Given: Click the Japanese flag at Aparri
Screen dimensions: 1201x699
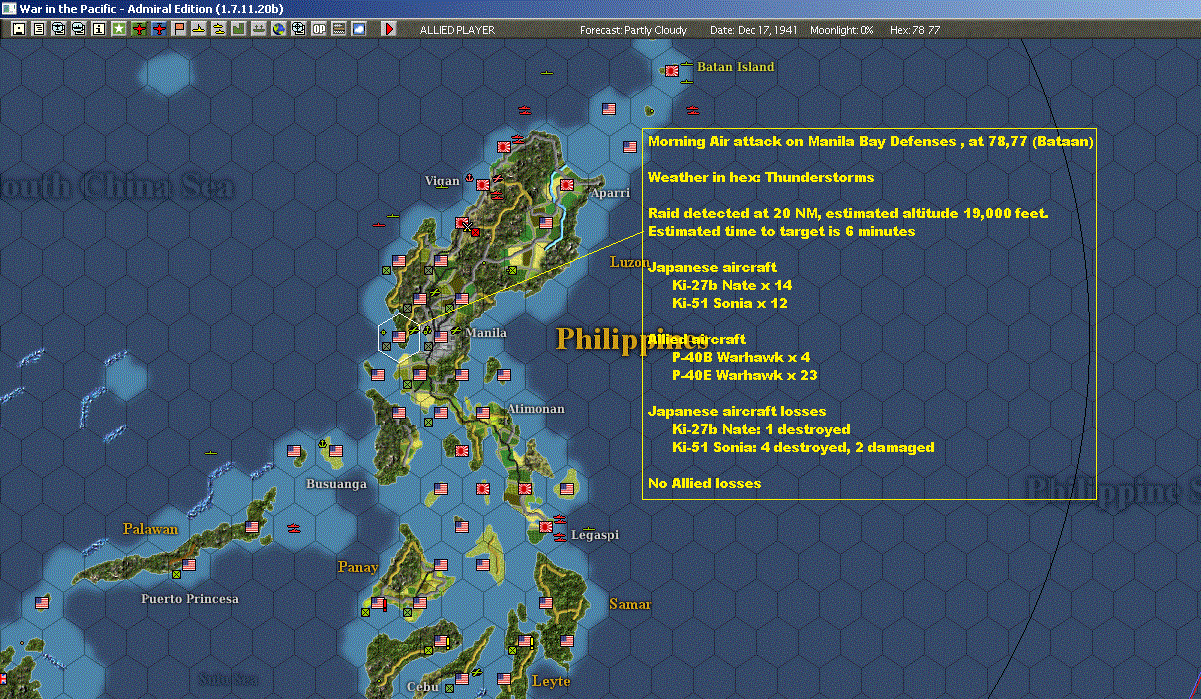Looking at the screenshot, I should 566,185.
